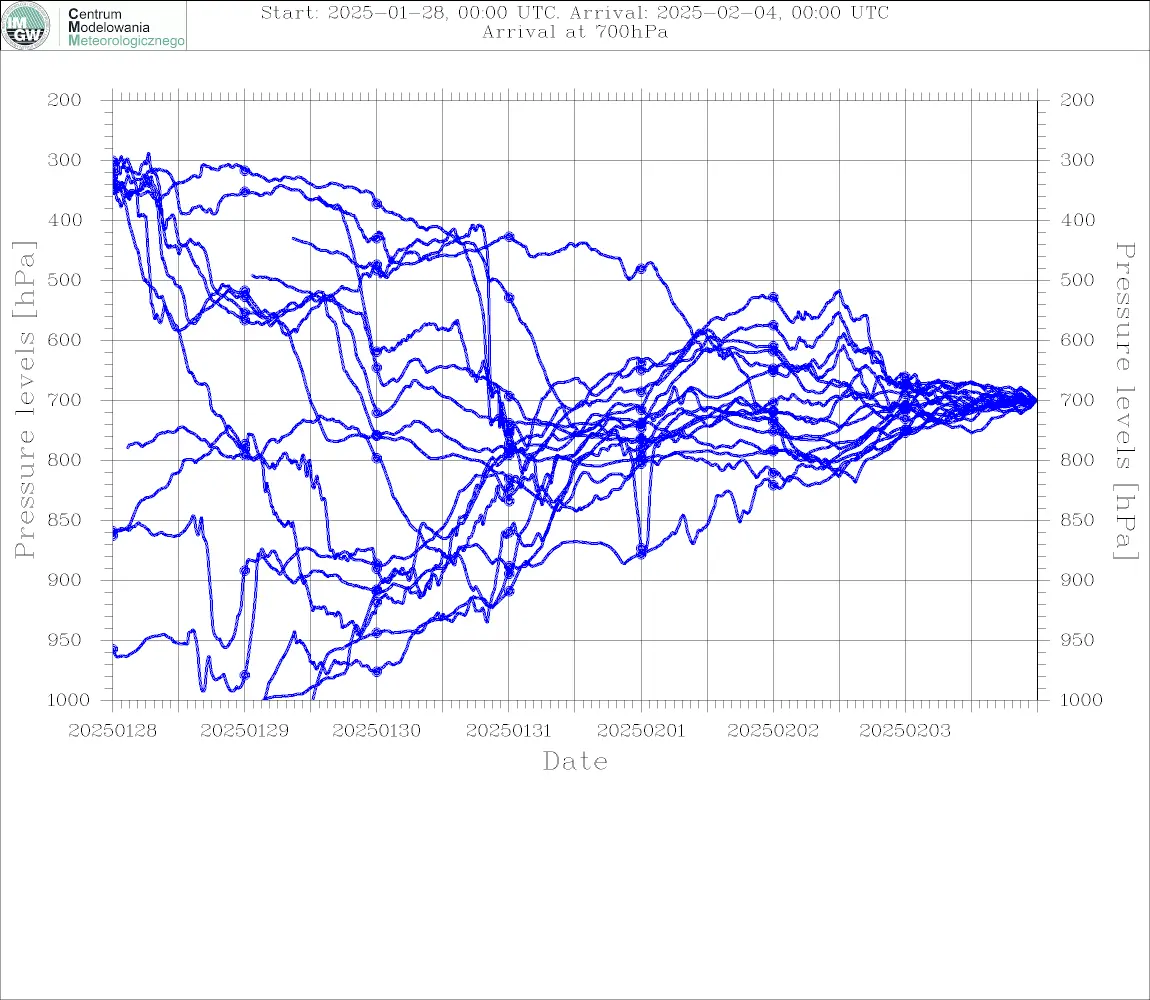Click the date label 20250129
Image resolution: width=1150 pixels, height=1000 pixels.
tap(244, 731)
